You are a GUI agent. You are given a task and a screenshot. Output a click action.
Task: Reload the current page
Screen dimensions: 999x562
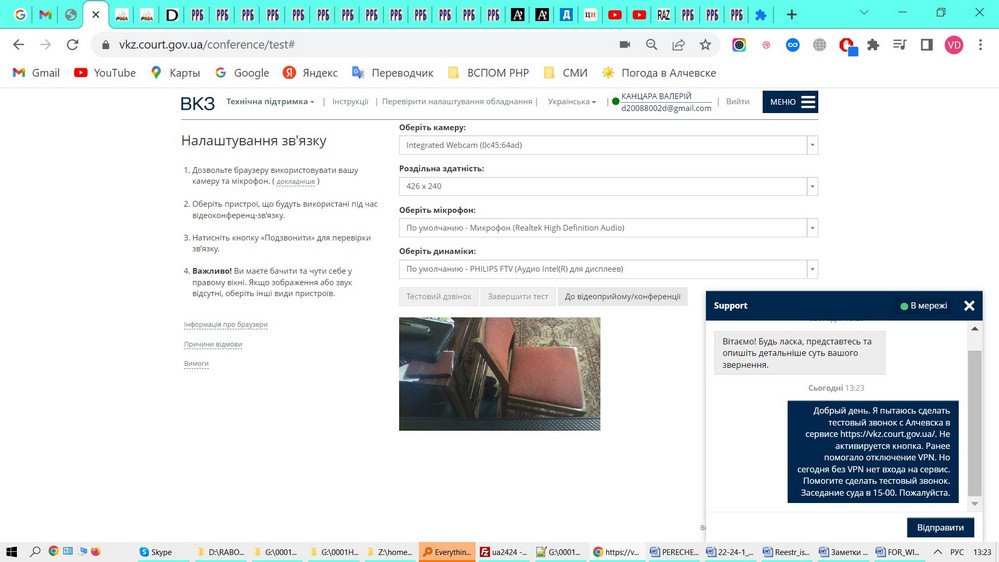(73, 45)
